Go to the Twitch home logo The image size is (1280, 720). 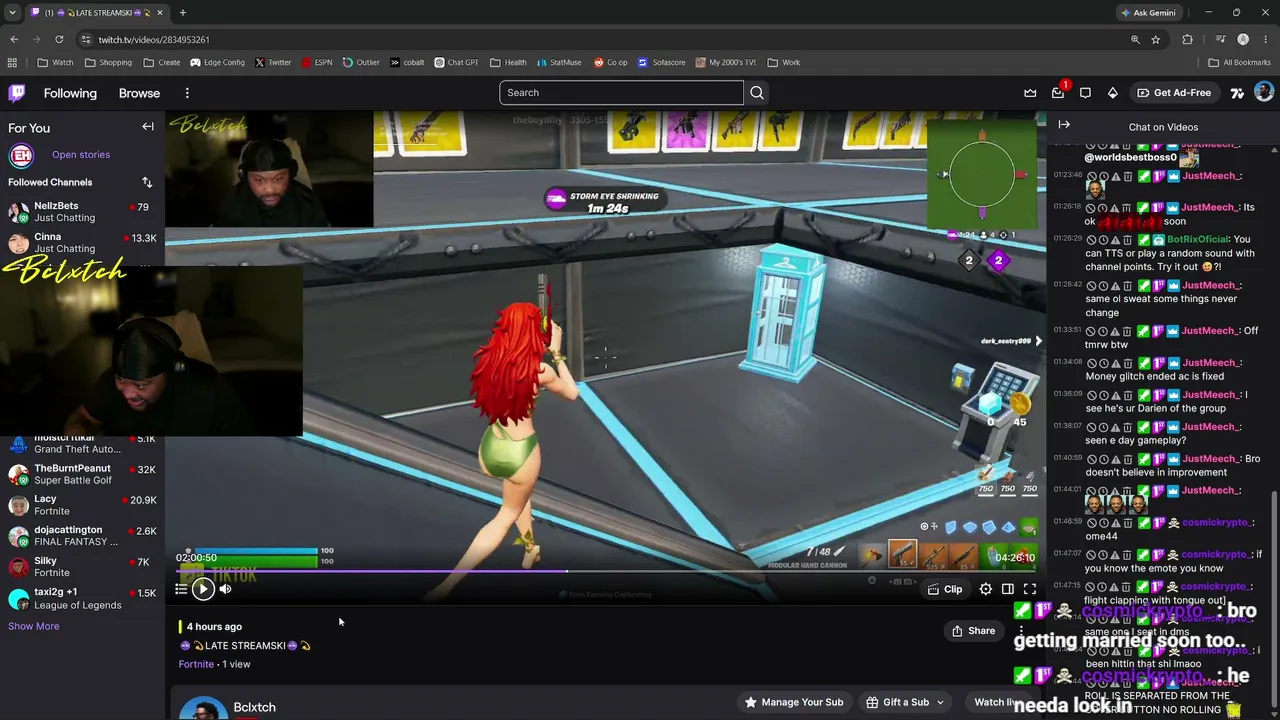pos(17,93)
